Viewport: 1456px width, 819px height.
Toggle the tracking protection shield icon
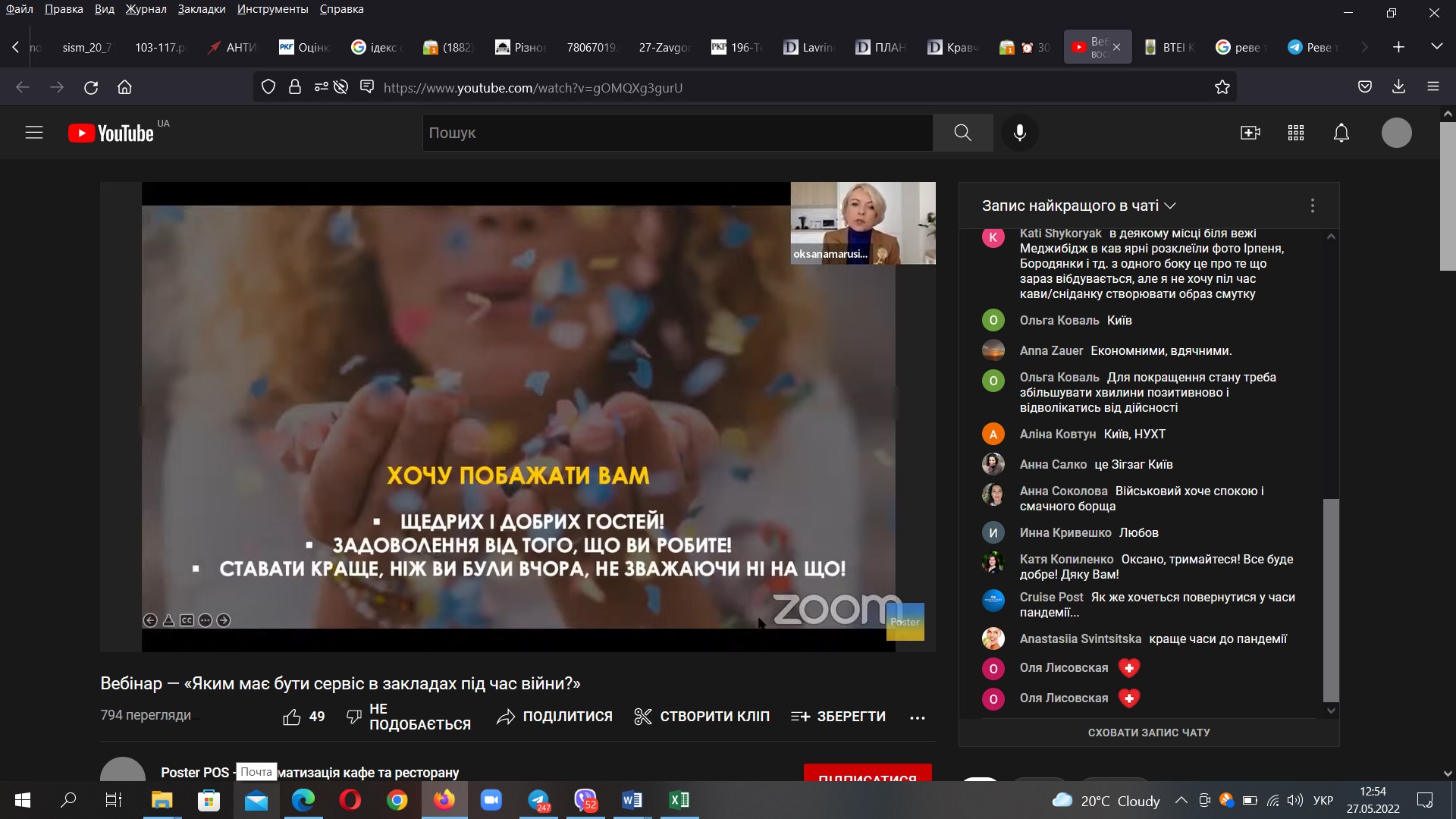click(x=268, y=87)
